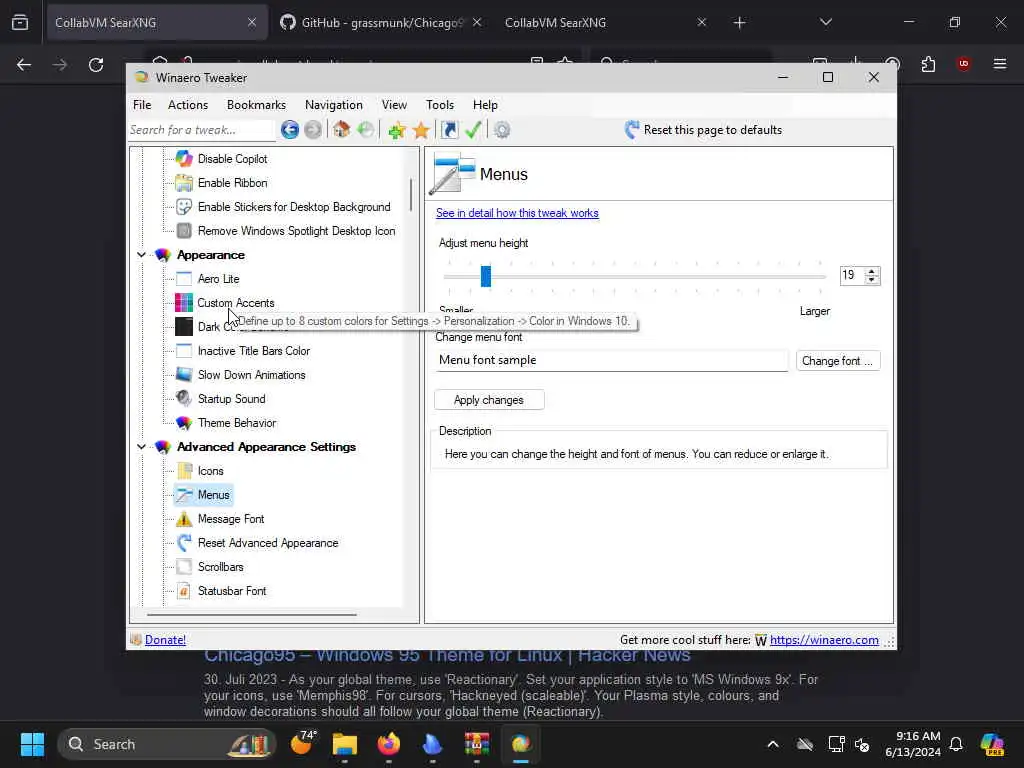Focus the Search for a tweak box
Image resolution: width=1024 pixels, height=768 pixels.
201,130
